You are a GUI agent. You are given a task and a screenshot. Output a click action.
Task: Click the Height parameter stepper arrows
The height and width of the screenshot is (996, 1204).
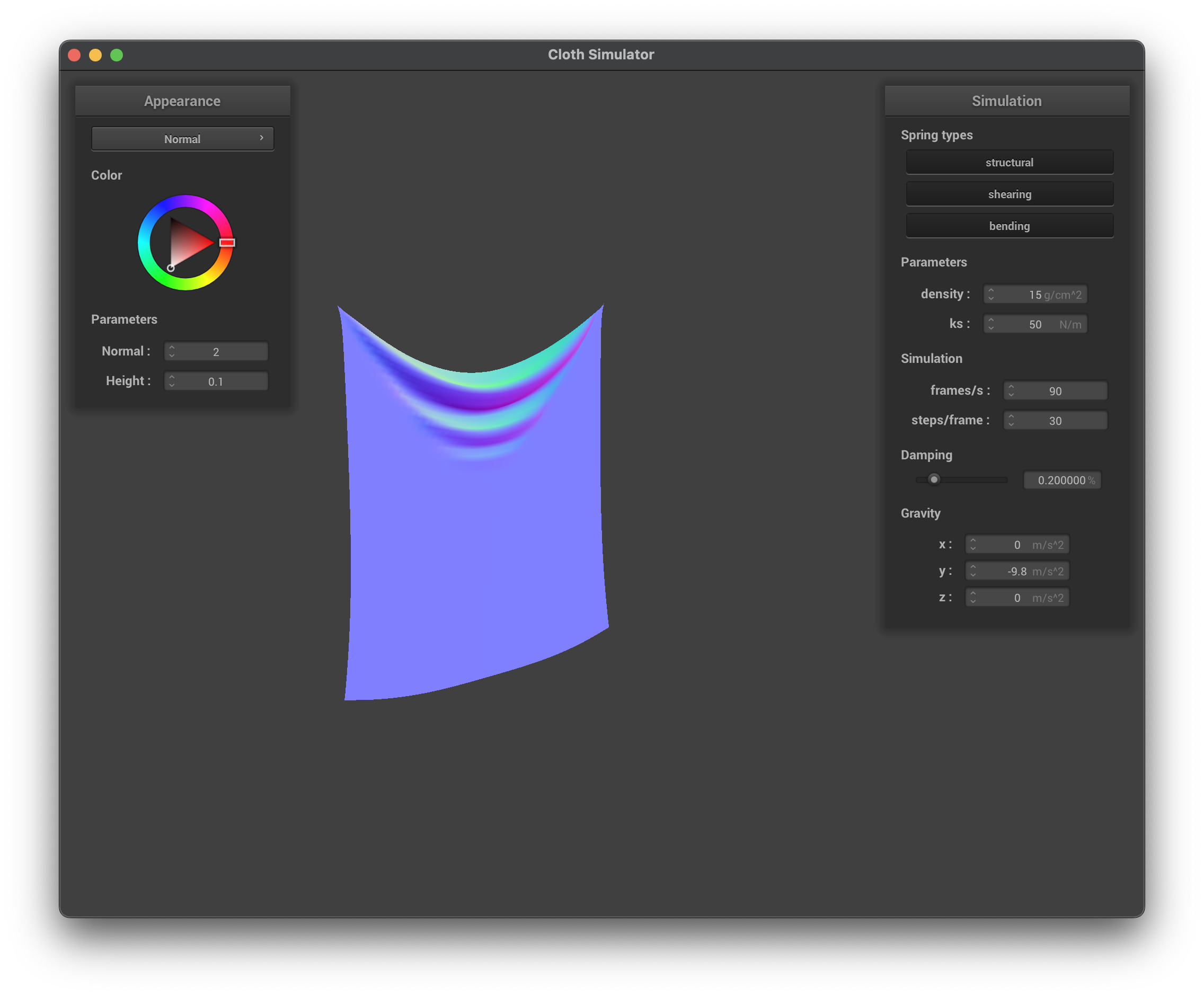(172, 381)
